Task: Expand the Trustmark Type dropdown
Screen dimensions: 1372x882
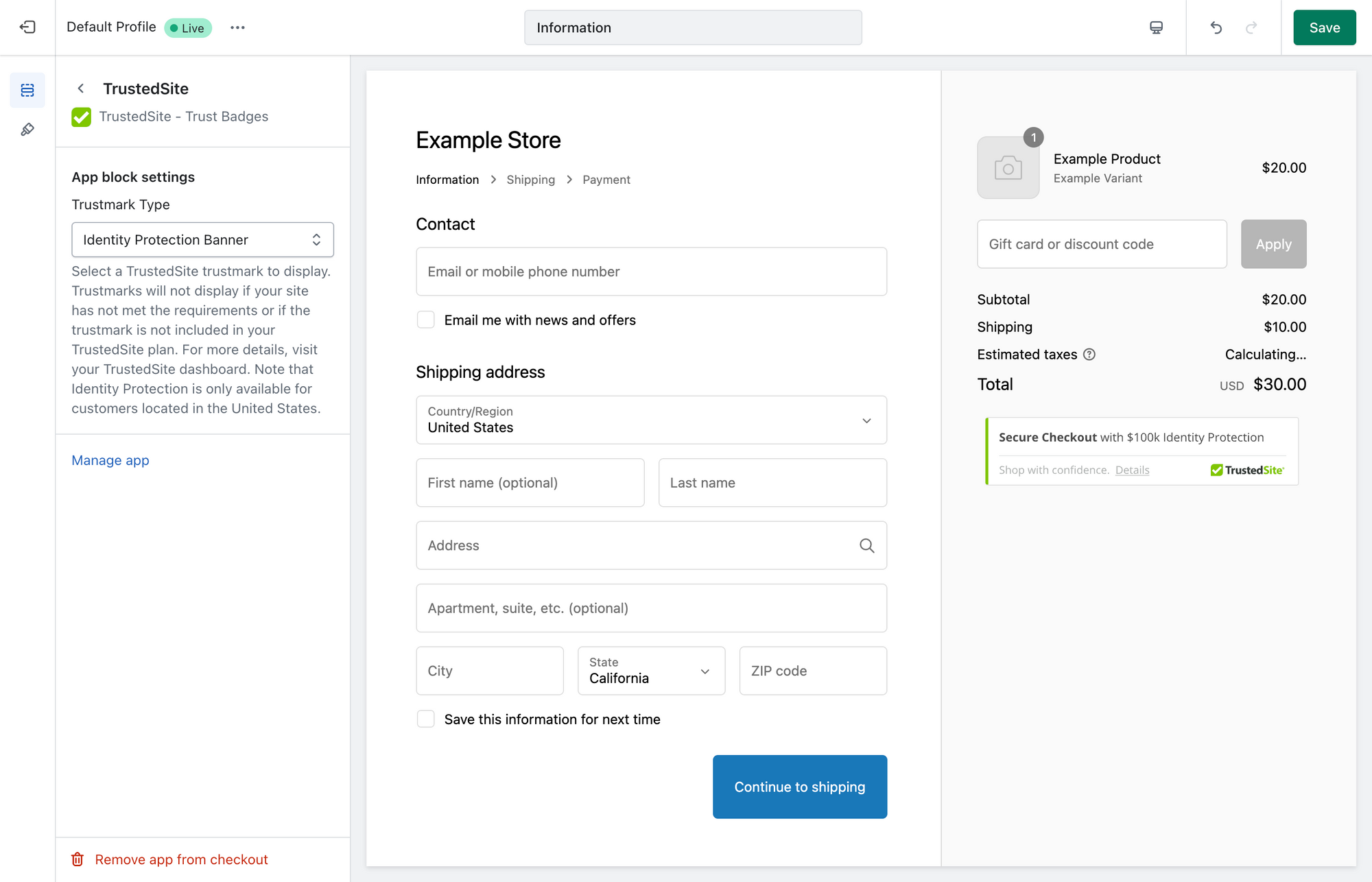Action: 203,239
